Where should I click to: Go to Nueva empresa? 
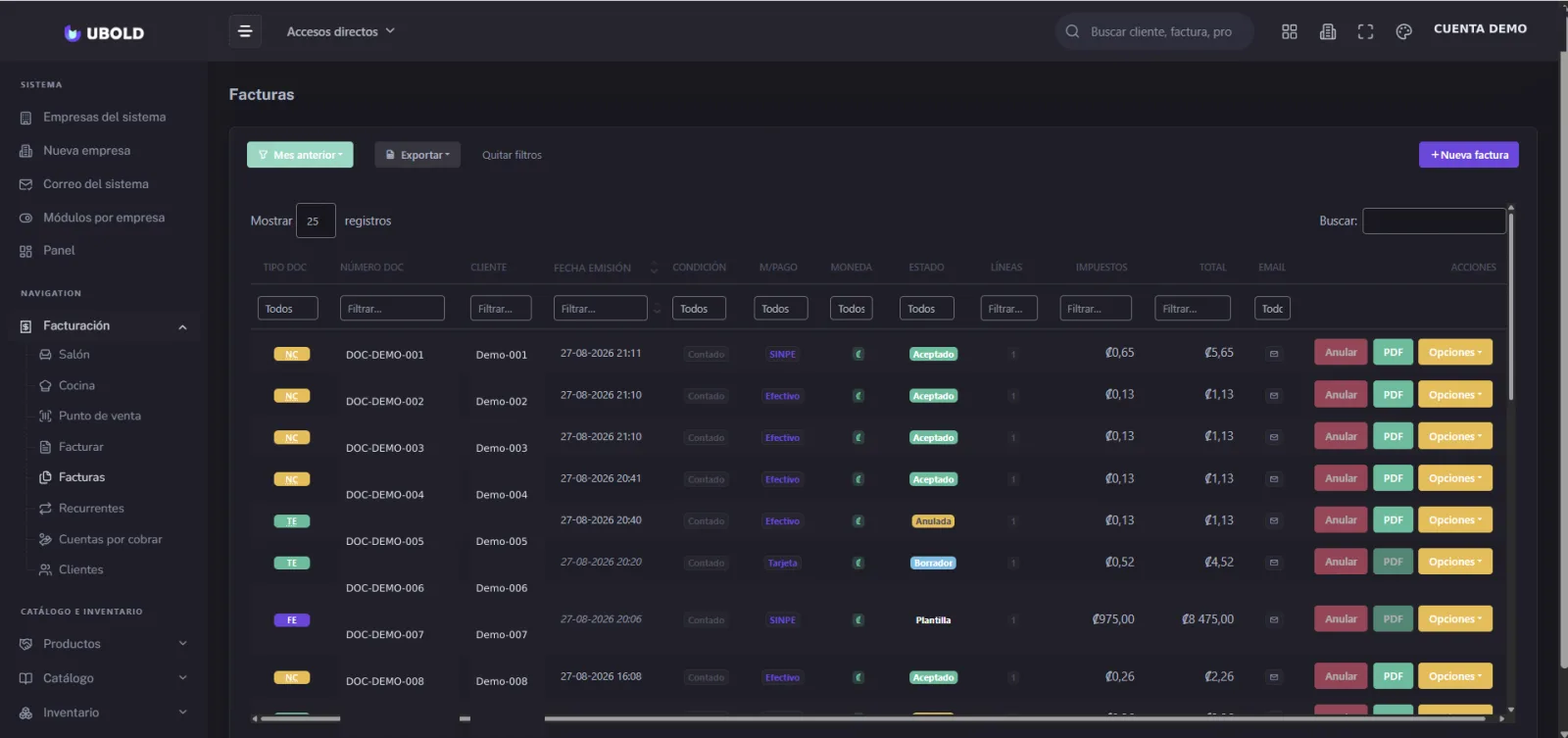pyautogui.click(x=86, y=151)
